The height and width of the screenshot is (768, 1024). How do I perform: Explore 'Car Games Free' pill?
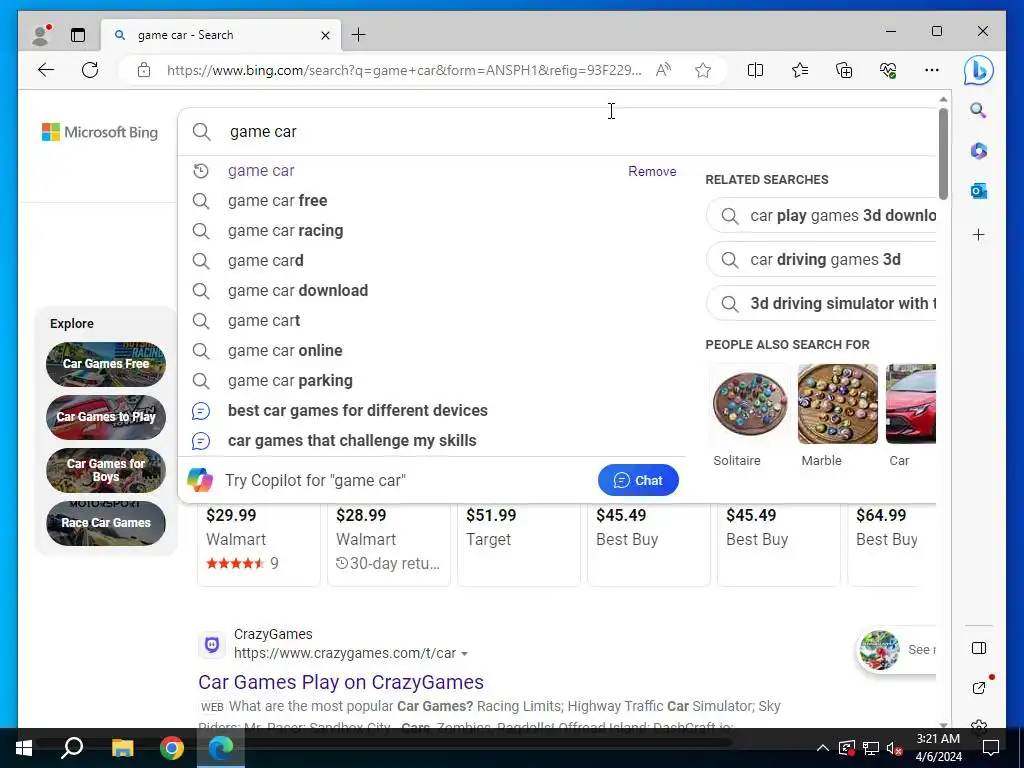point(106,364)
